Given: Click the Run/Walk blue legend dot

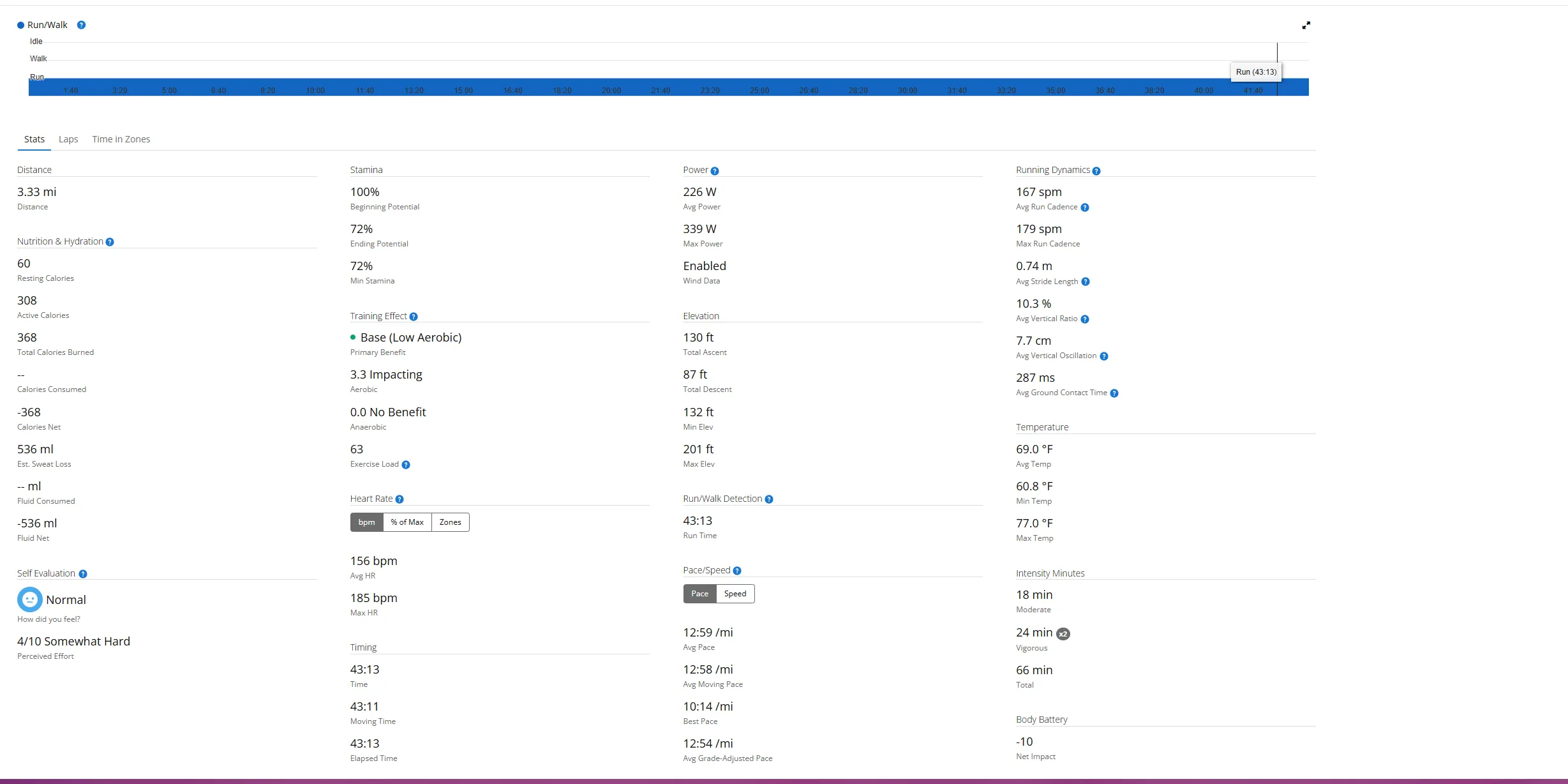Looking at the screenshot, I should [x=20, y=26].
